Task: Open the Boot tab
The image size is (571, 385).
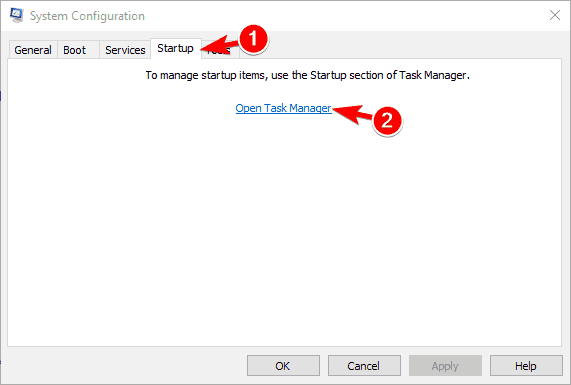Action: coord(75,50)
